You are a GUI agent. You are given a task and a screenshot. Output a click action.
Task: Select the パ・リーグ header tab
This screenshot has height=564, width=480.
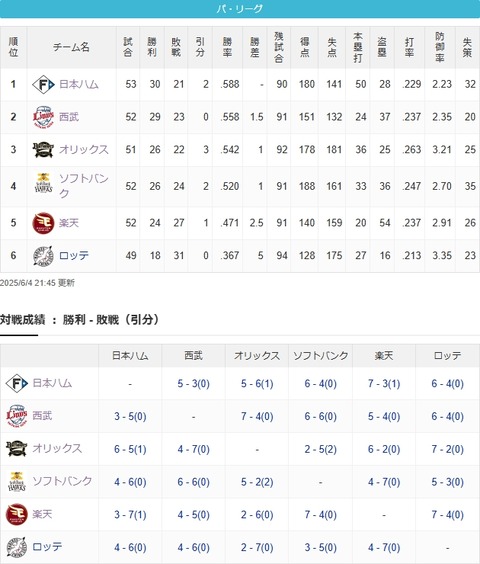pyautogui.click(x=240, y=9)
